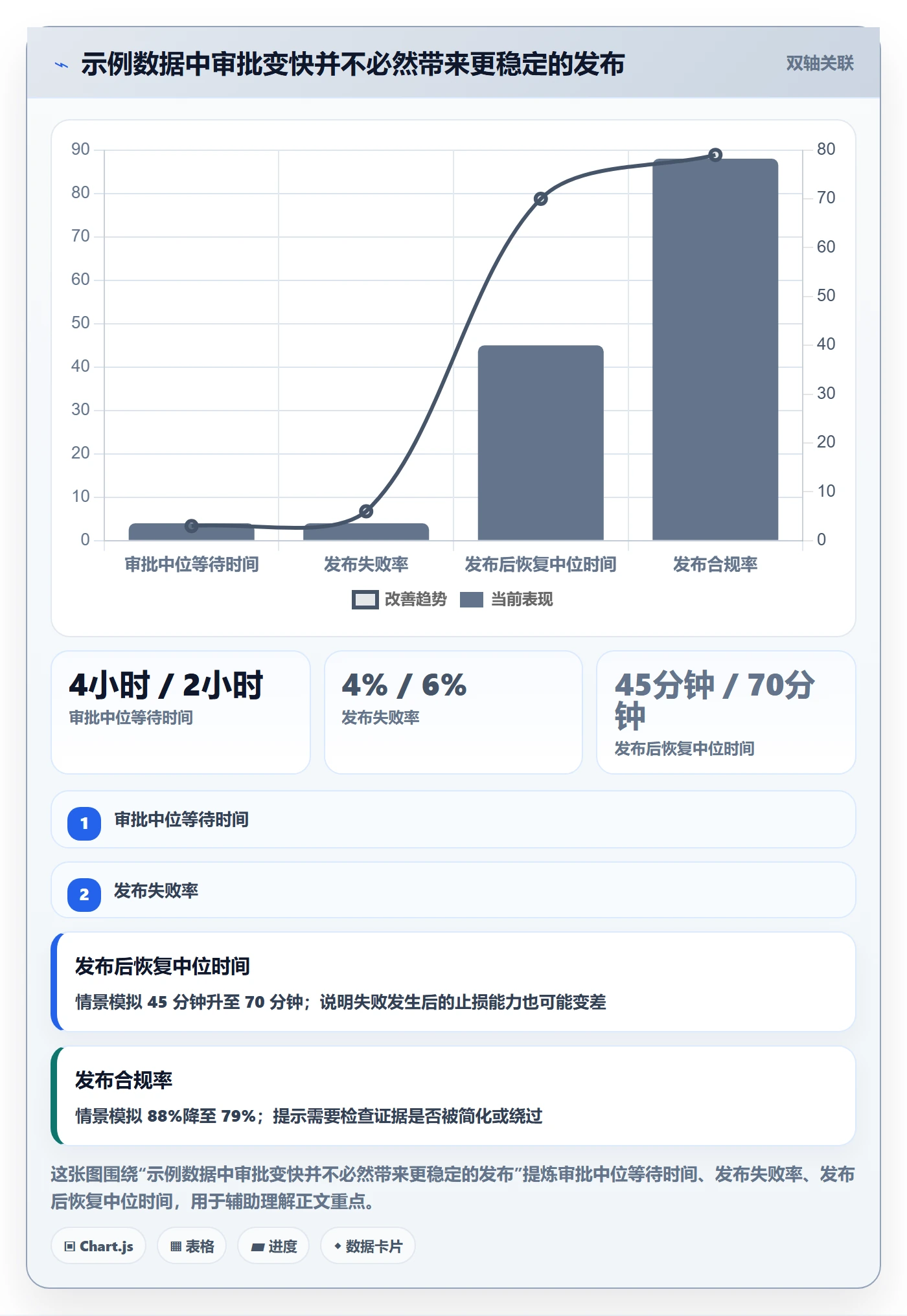Click the square icon in Chart.js tag
The height and width of the screenshot is (1316, 907).
(x=70, y=1247)
